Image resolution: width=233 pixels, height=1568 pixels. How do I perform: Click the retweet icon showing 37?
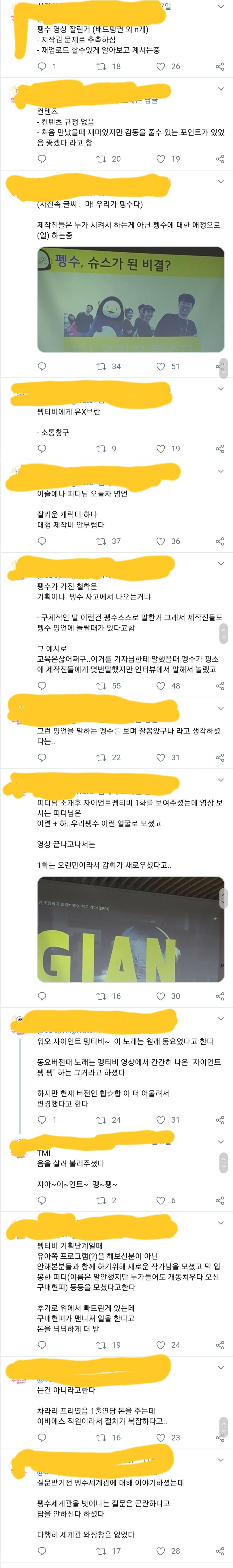tap(102, 541)
